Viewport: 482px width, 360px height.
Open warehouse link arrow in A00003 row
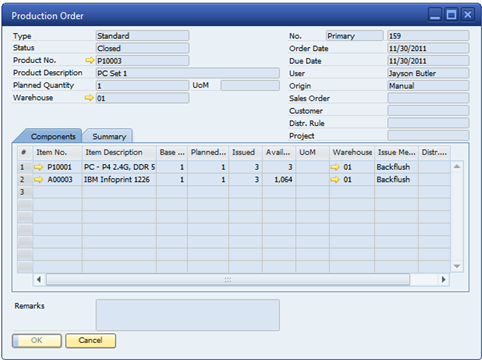coord(335,180)
